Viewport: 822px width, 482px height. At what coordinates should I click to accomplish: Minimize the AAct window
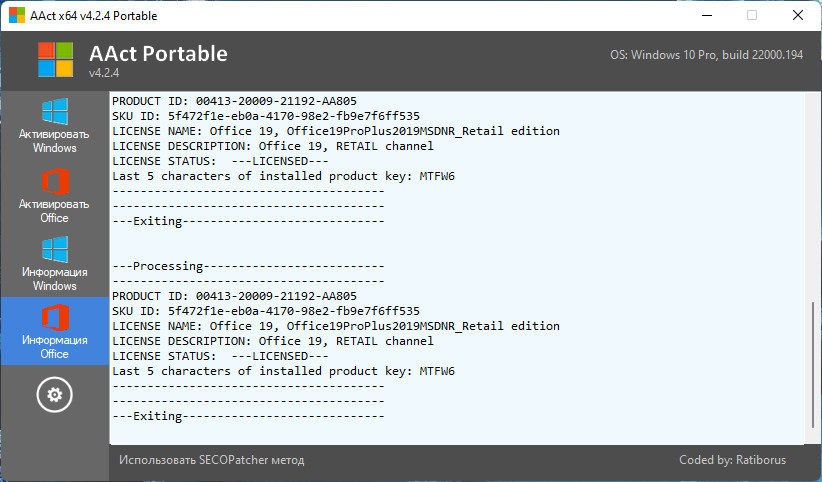[706, 16]
